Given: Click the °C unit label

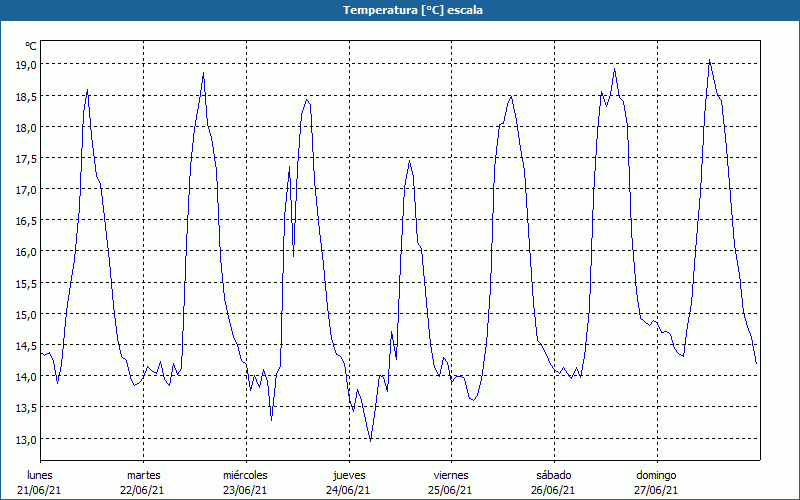Looking at the screenshot, I should (31, 46).
